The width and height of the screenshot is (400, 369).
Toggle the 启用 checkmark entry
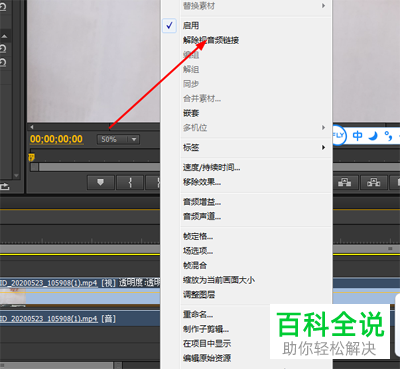pyautogui.click(x=191, y=25)
